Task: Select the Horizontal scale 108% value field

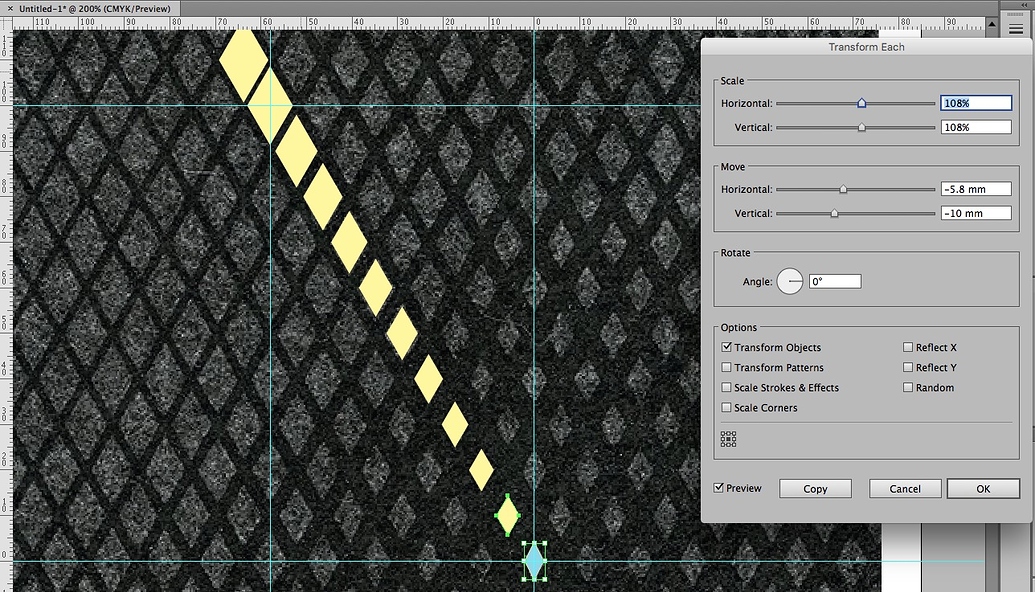Action: pyautogui.click(x=976, y=102)
